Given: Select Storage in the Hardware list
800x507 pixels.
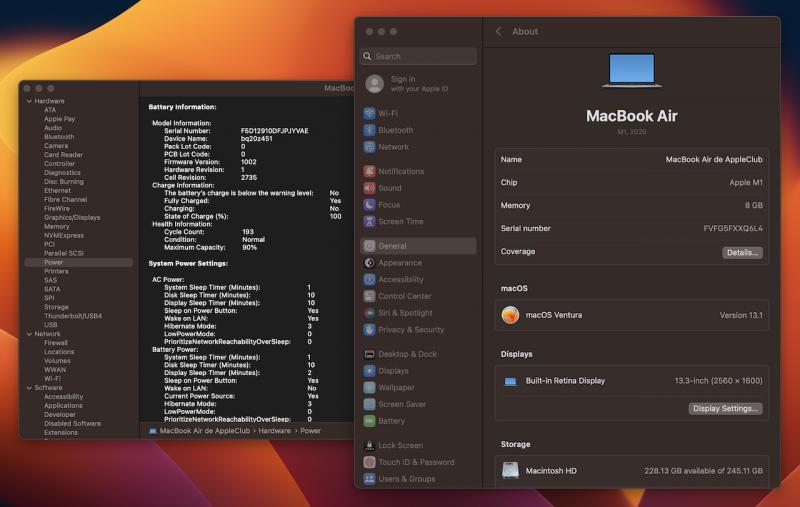Looking at the screenshot, I should tap(56, 307).
